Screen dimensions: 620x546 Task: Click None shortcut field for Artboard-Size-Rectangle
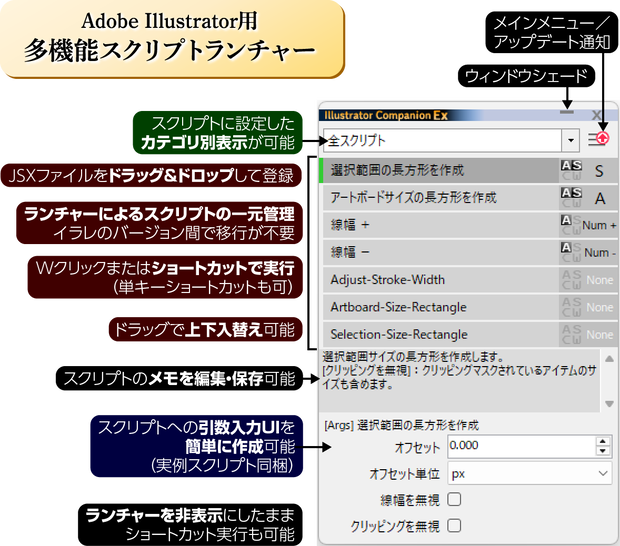coord(599,307)
